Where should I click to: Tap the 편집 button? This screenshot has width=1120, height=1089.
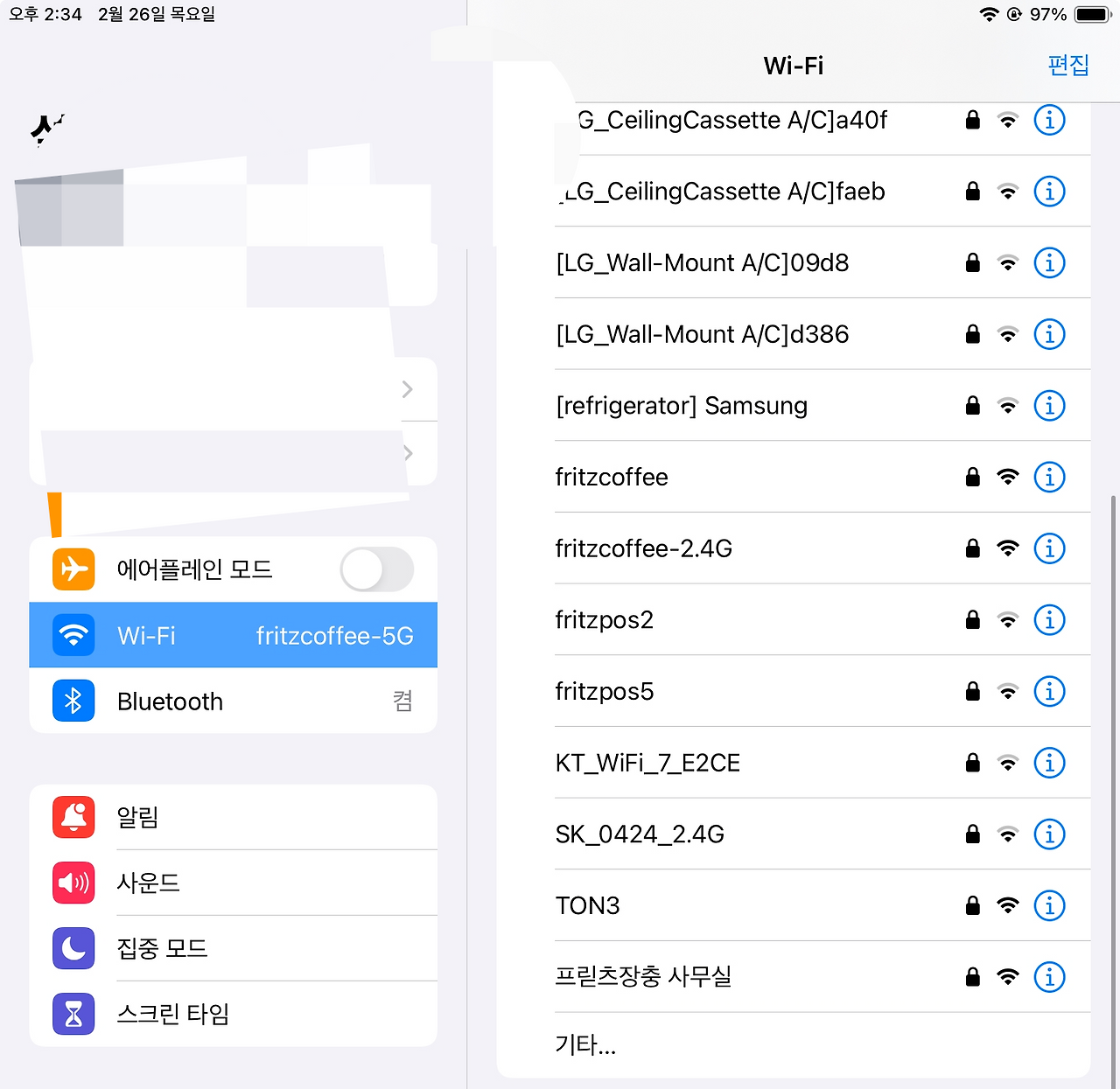(x=1068, y=66)
